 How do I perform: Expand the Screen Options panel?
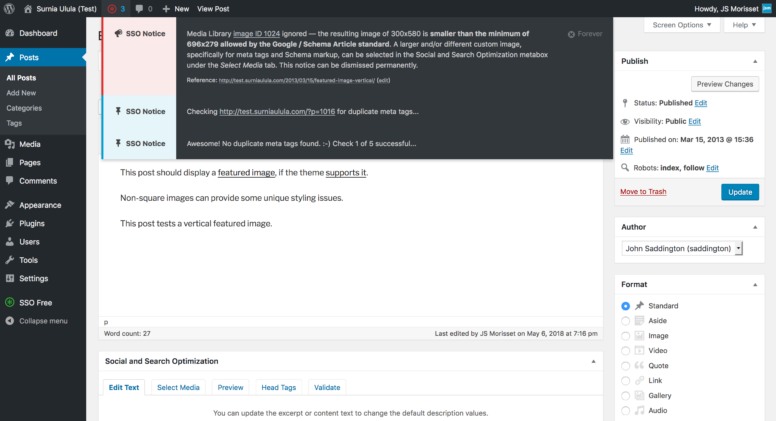(681, 25)
